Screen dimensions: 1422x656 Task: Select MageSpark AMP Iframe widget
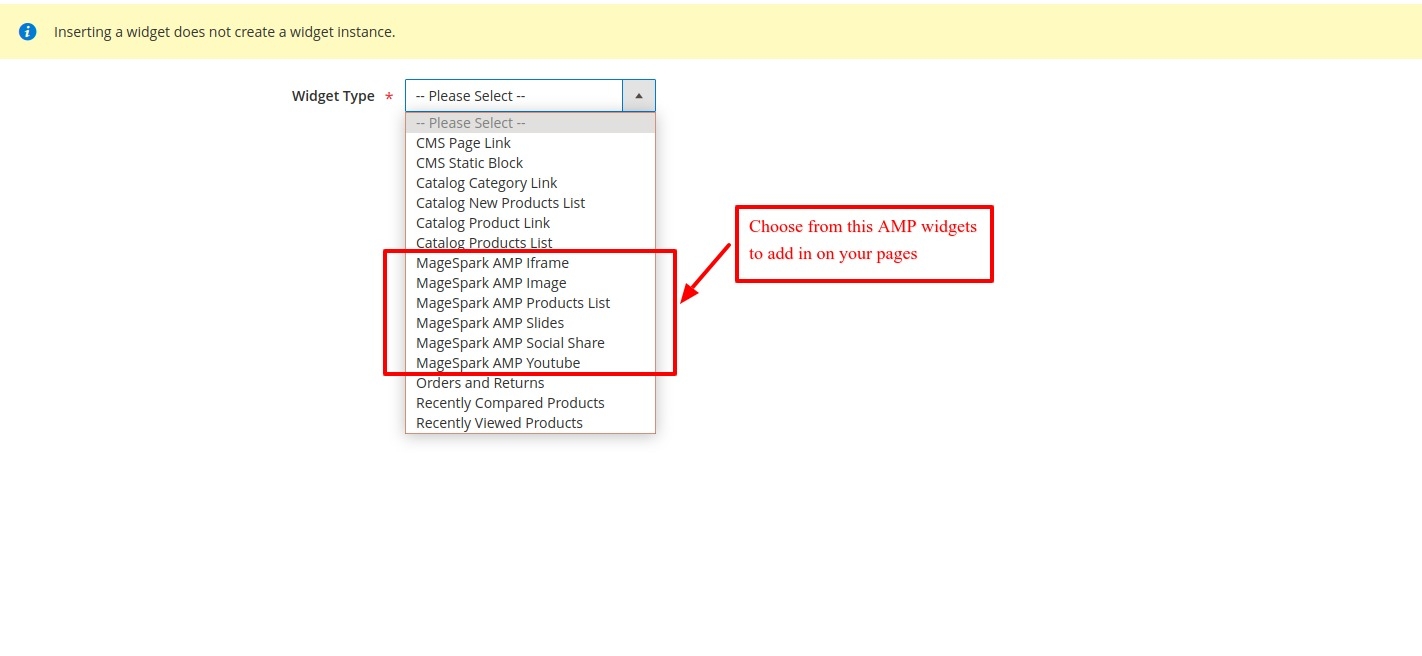click(530, 263)
